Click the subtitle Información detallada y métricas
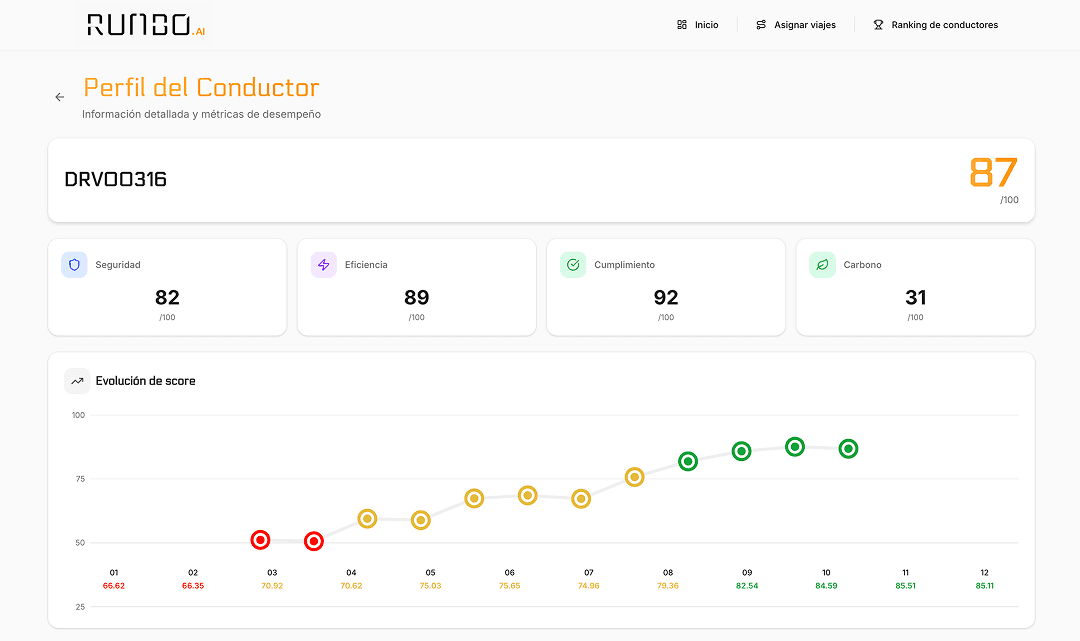Image resolution: width=1080 pixels, height=641 pixels. pos(201,114)
